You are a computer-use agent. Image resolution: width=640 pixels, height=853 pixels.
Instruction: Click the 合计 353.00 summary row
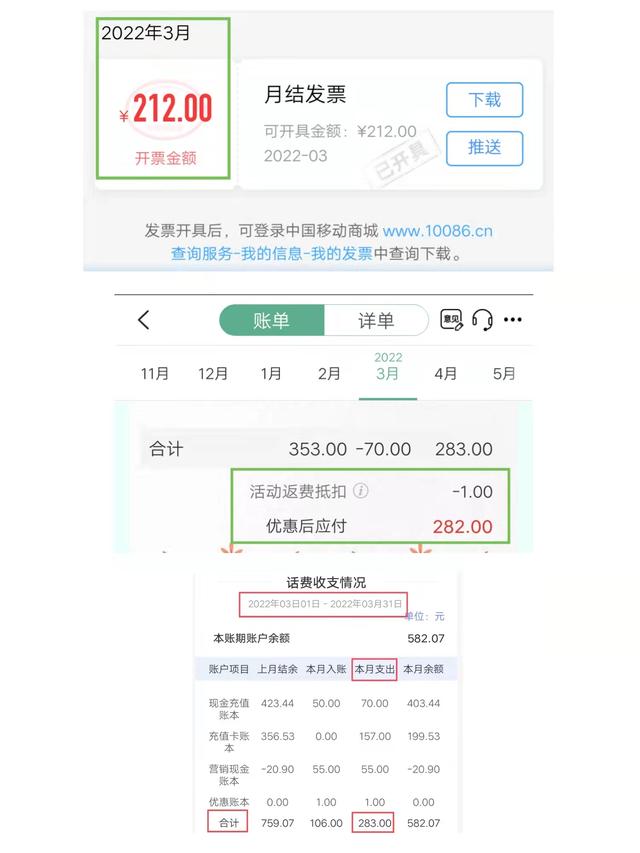321,449
